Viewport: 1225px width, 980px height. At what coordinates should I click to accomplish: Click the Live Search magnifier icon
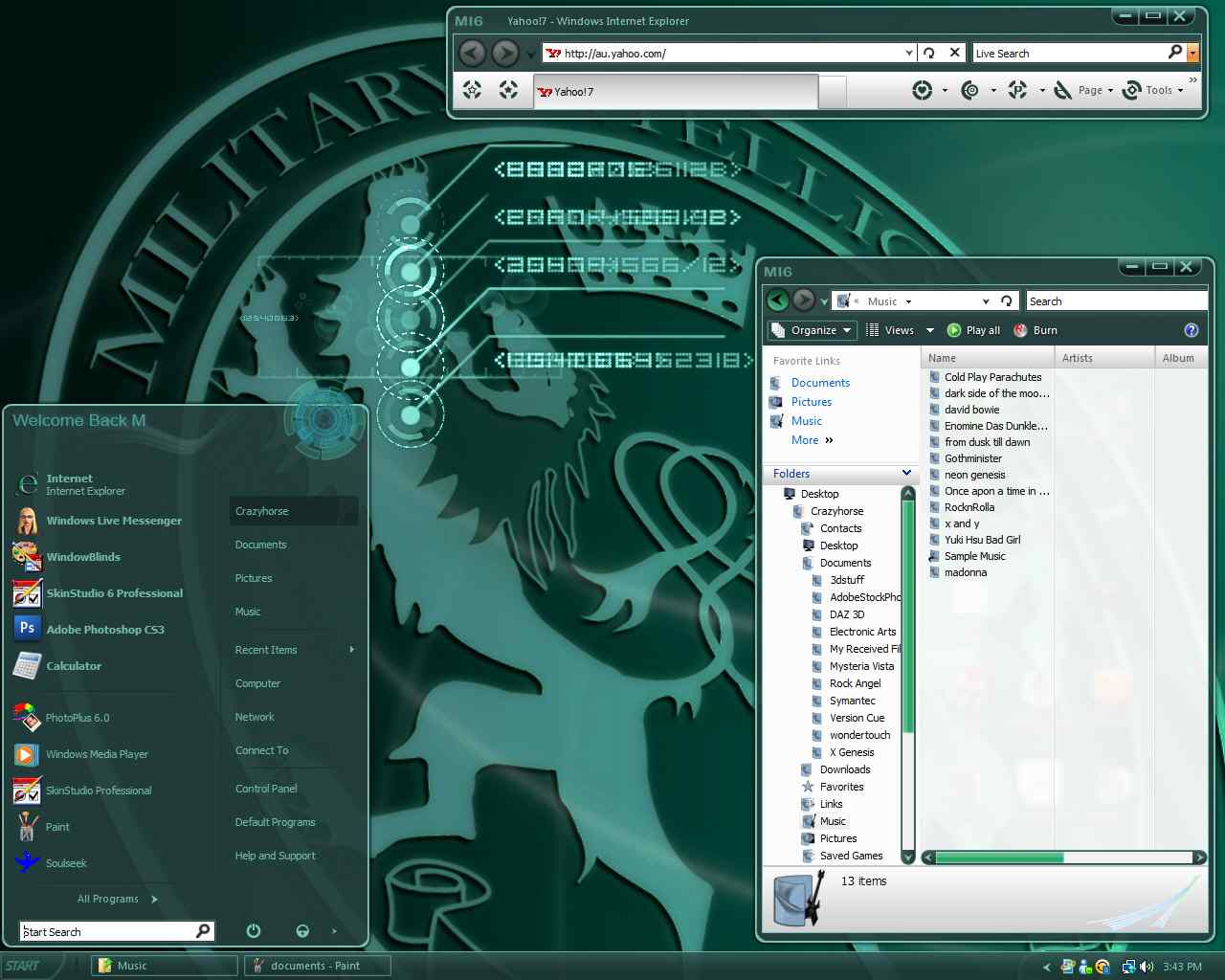(x=1175, y=53)
